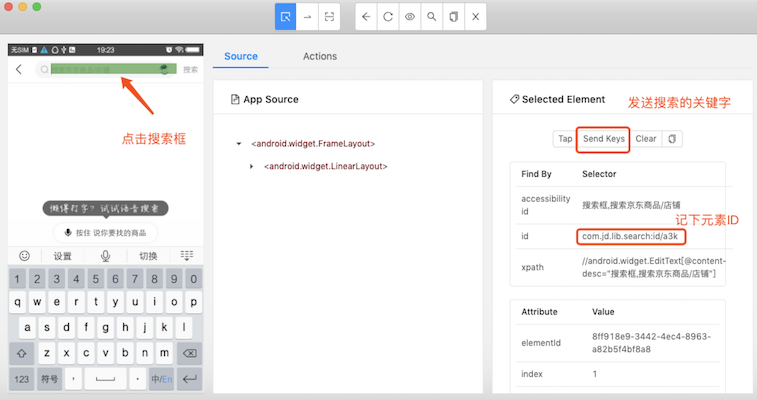Viewport: 757px width, 400px height.
Task: Open the Search for Element magnifier
Action: [x=432, y=17]
